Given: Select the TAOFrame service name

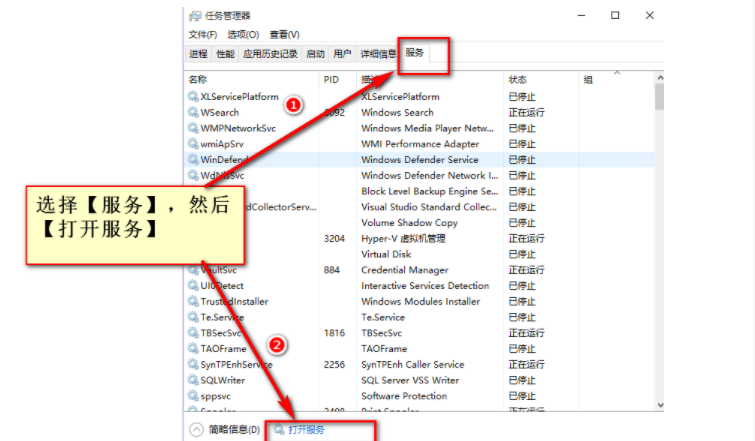Looking at the screenshot, I should click(x=223, y=349).
